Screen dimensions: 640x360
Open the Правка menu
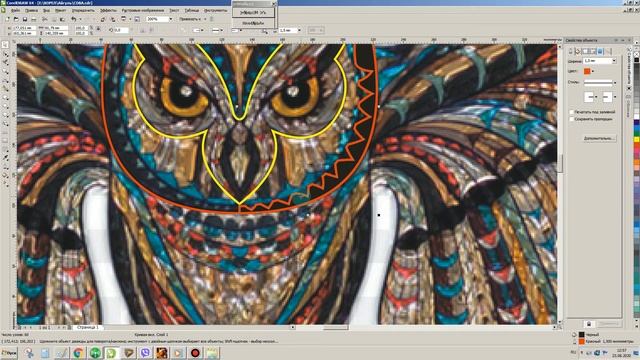[31, 10]
